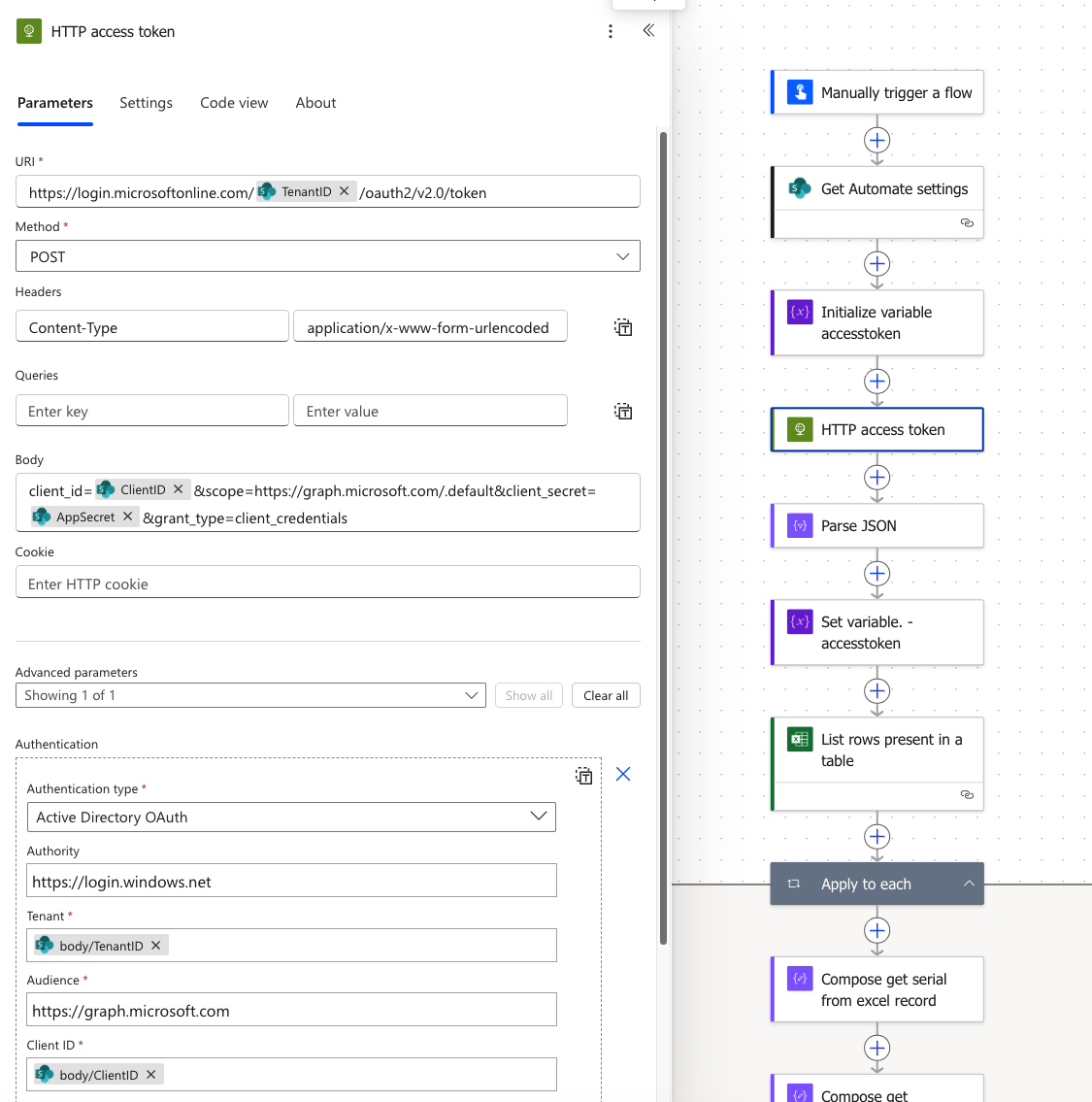This screenshot has width=1092, height=1102.
Task: Select the Parse JSON action
Action: click(x=877, y=525)
